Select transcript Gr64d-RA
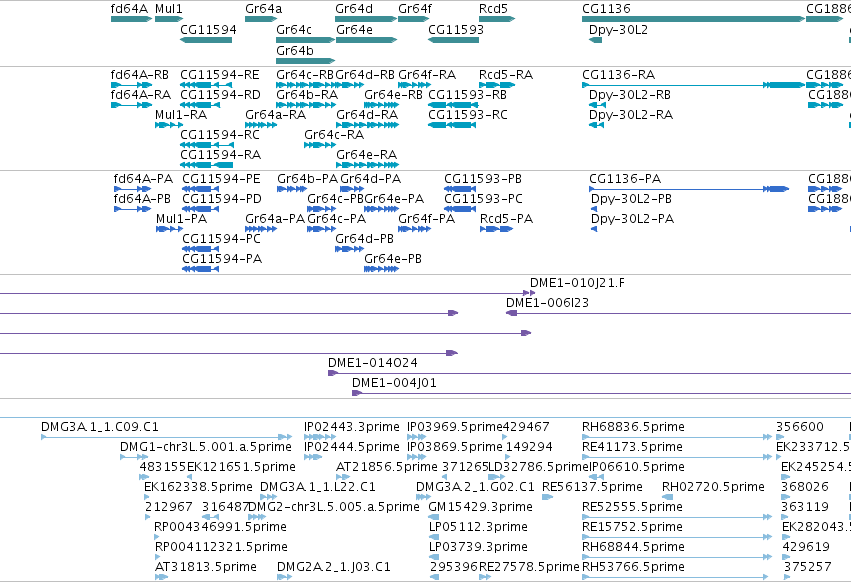851x582 pixels. (367, 115)
